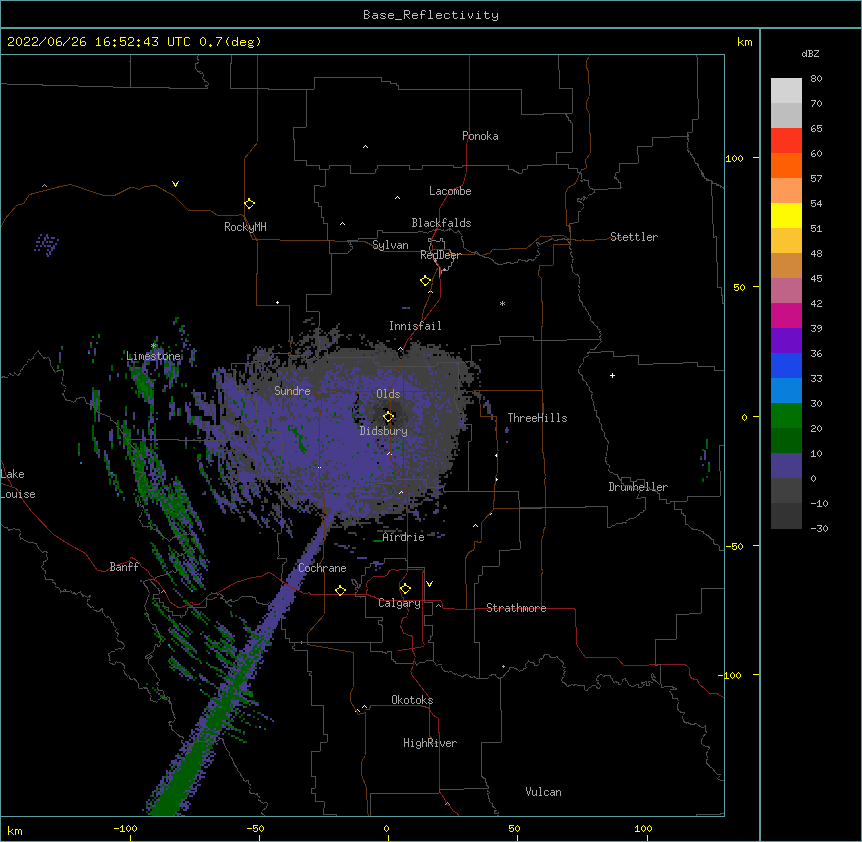Screen dimensions: 862x842
Task: Click the Sundre label
Action: 292,391
